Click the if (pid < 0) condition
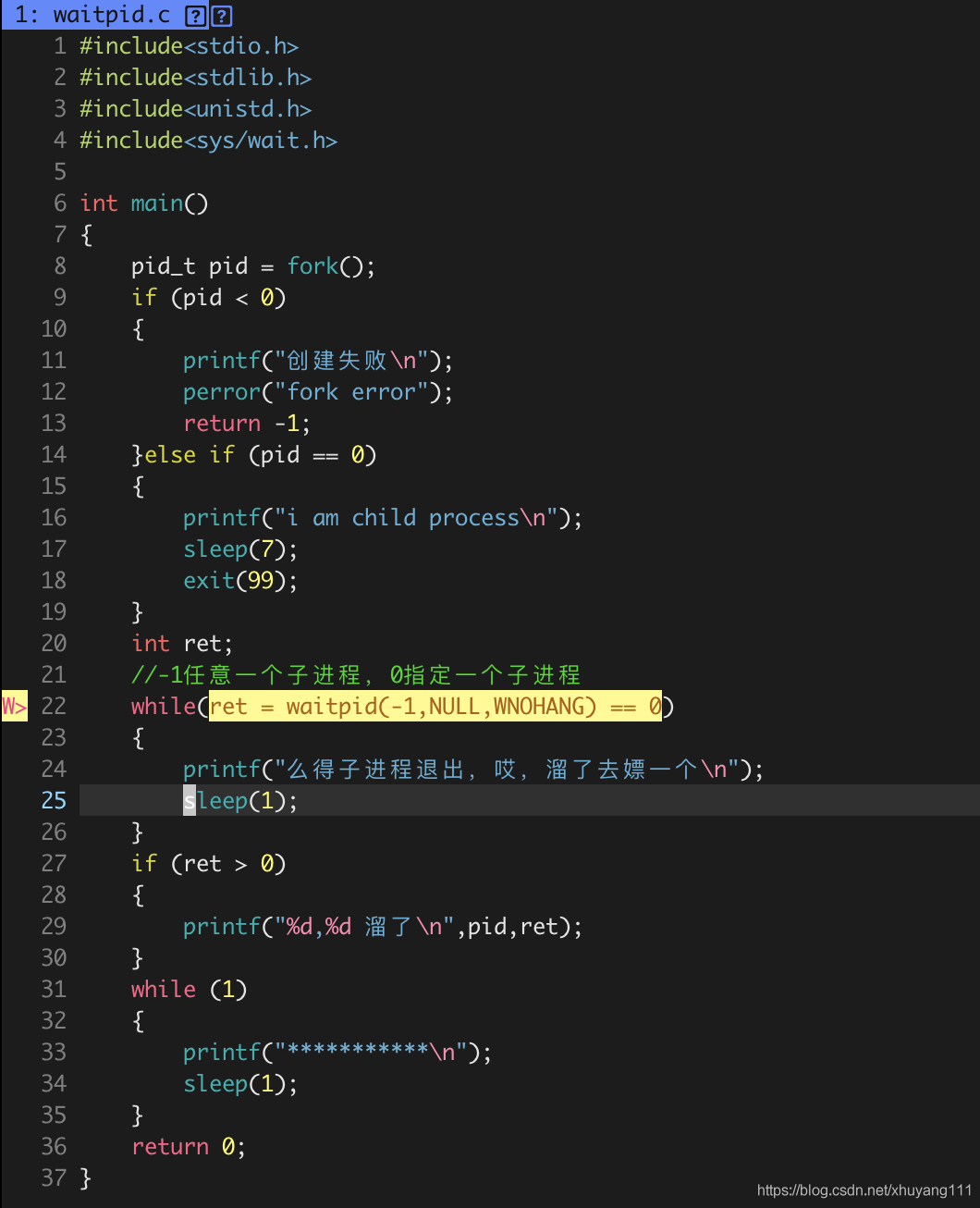Viewport: 980px width, 1208px height. pos(209,298)
